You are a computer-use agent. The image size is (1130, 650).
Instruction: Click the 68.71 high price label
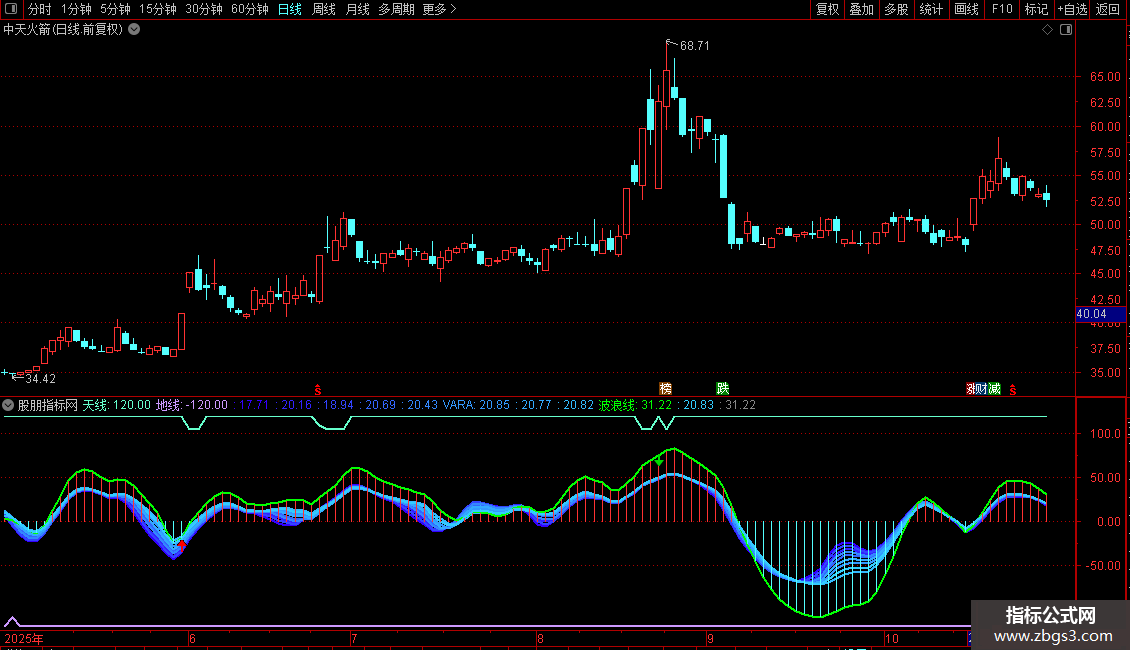tap(694, 46)
